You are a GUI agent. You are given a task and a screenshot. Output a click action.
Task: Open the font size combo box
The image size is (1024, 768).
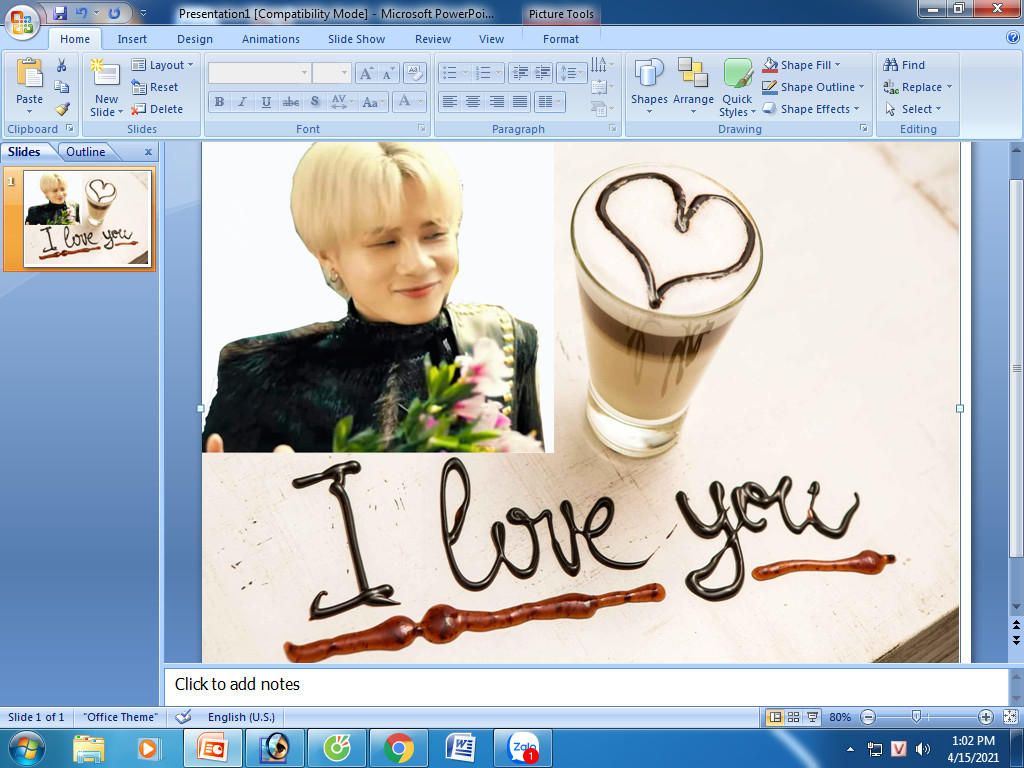point(332,72)
